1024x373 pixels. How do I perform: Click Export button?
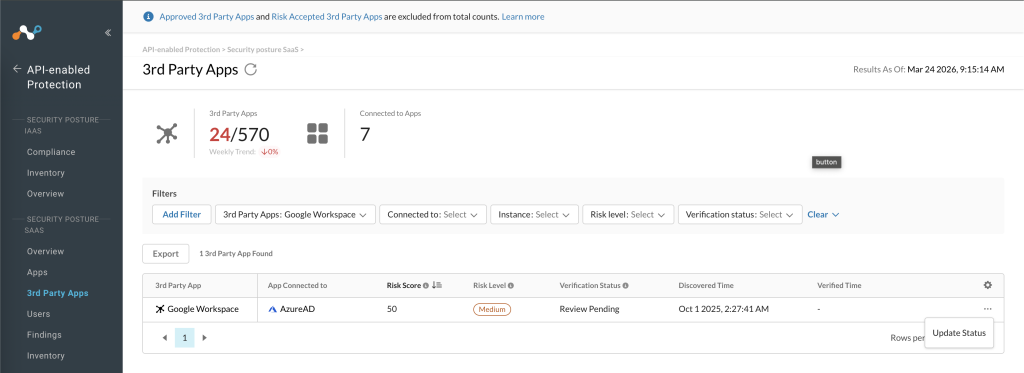(166, 253)
